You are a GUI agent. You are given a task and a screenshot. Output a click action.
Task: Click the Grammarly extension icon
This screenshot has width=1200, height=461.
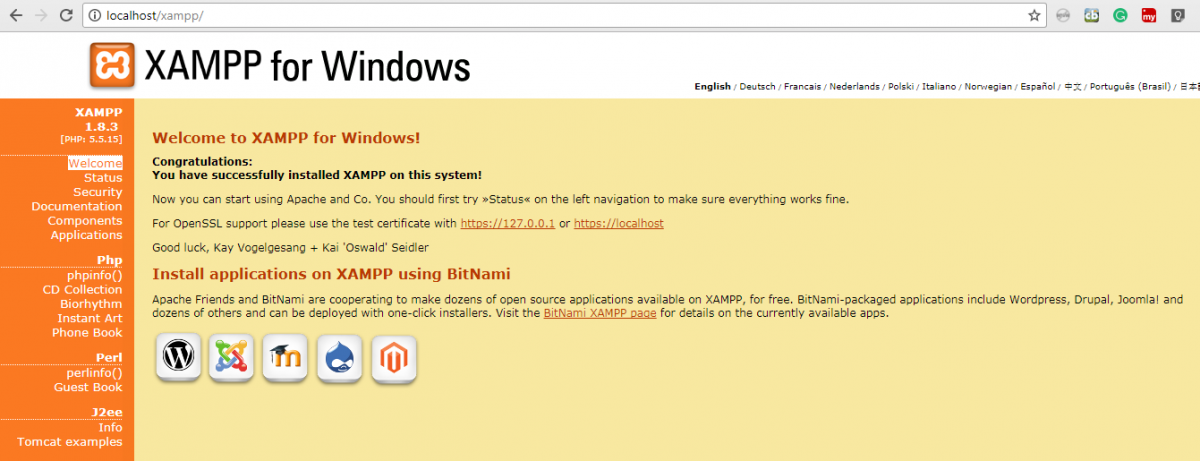tap(1121, 15)
